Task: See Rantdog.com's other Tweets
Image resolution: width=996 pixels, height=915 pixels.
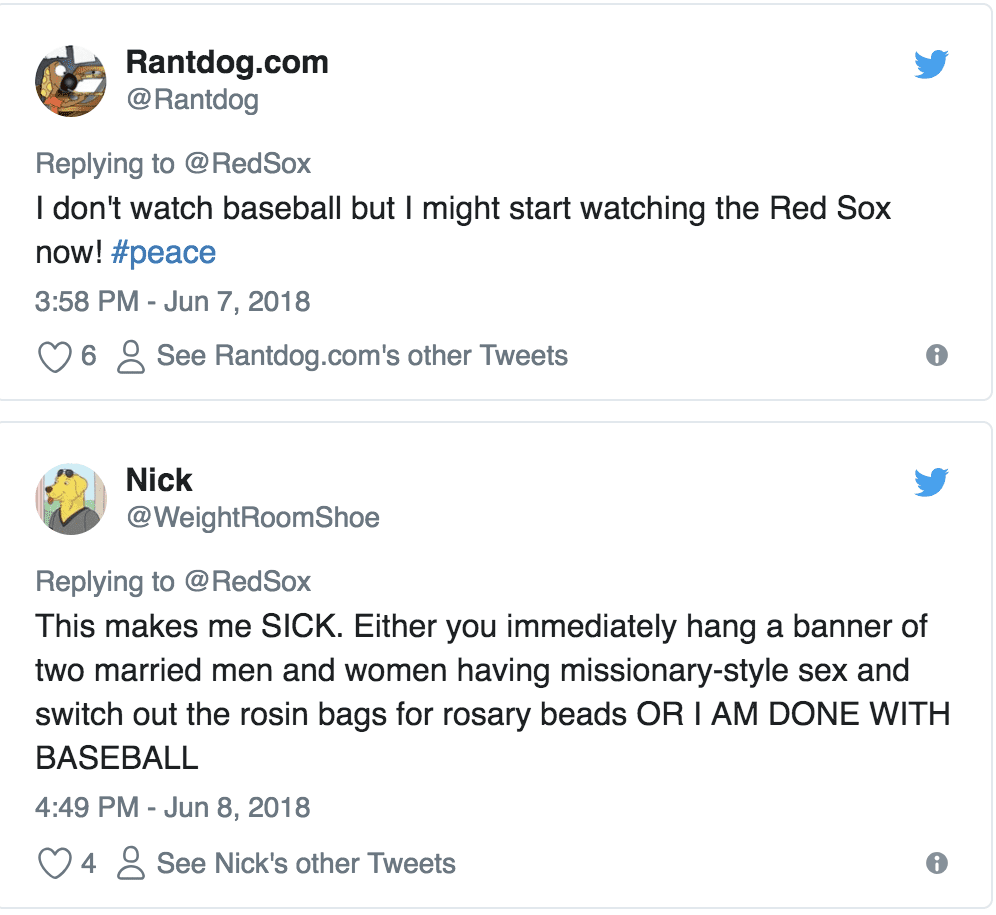Action: [x=362, y=356]
